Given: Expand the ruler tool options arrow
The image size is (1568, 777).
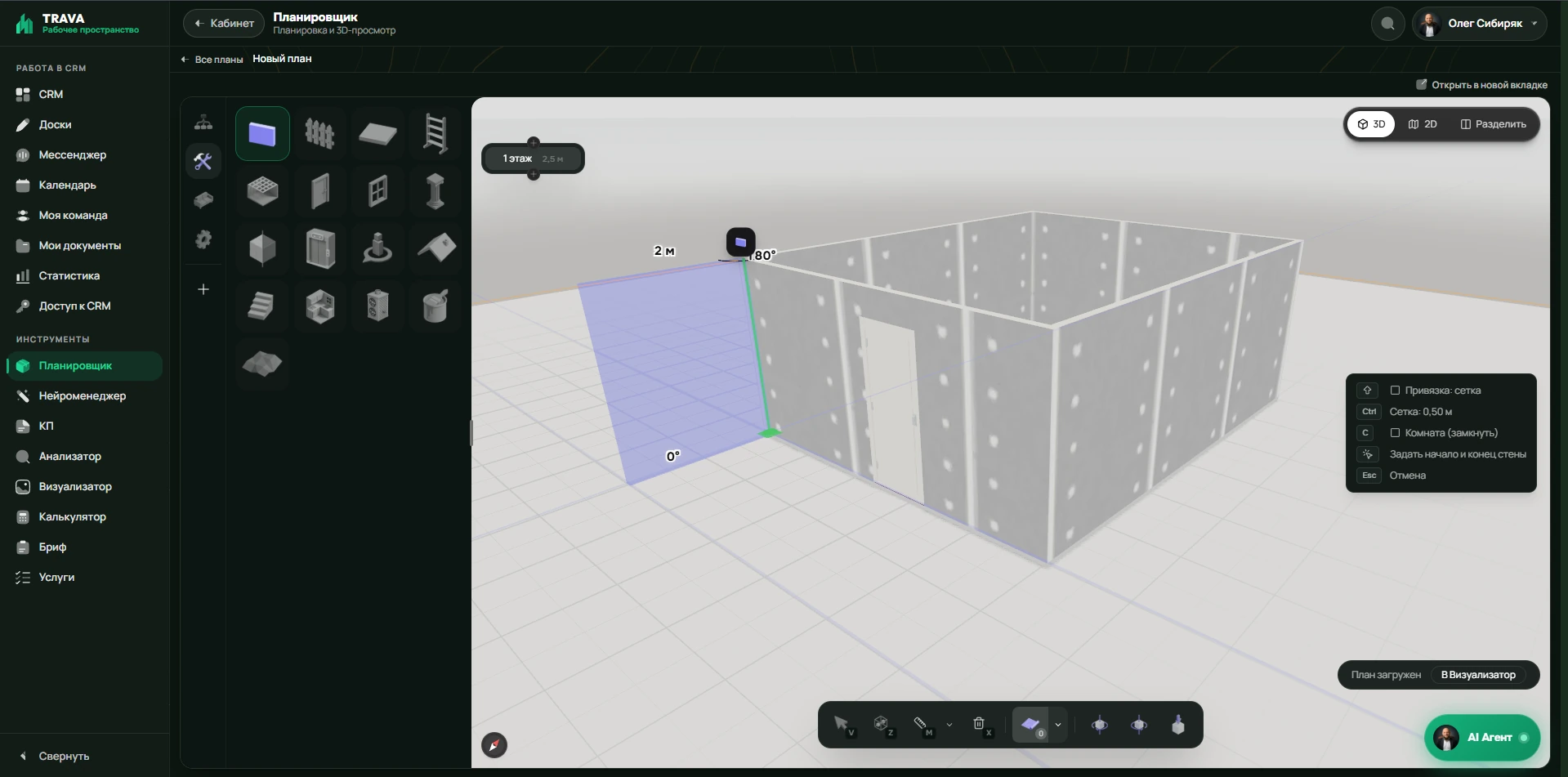Looking at the screenshot, I should 949,725.
